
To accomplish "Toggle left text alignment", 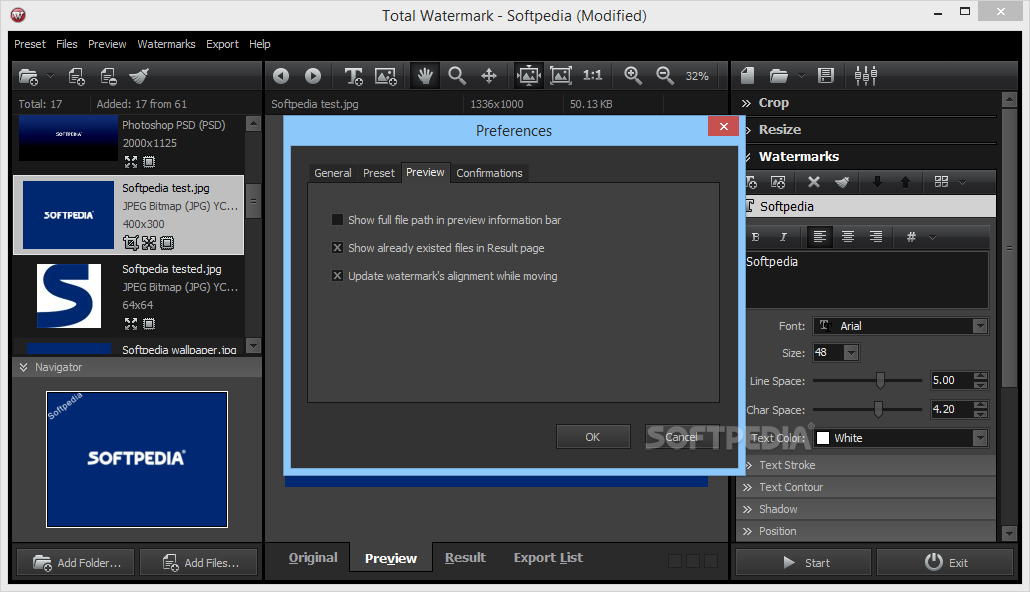I will pos(820,237).
